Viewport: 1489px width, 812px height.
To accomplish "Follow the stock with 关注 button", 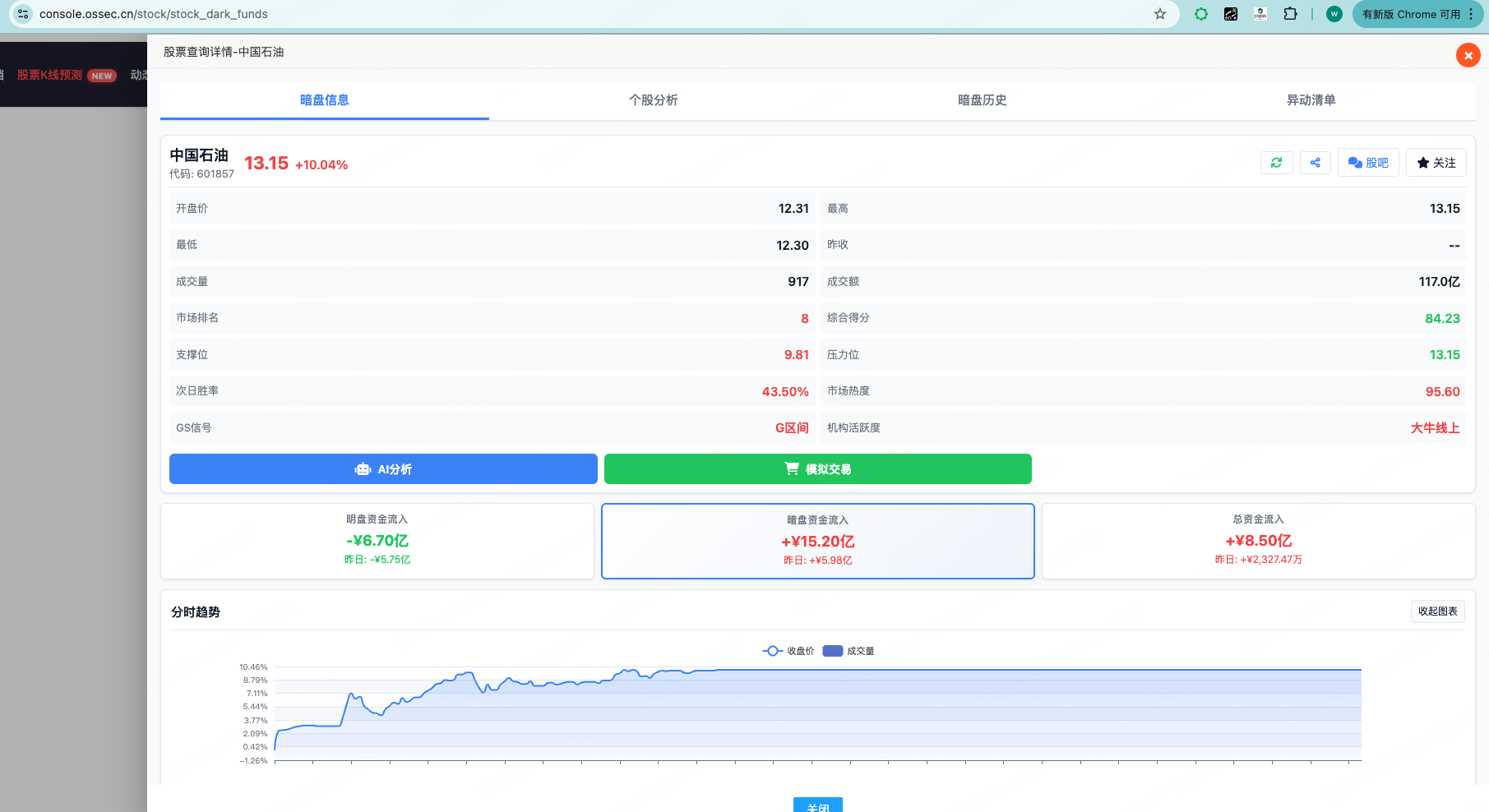I will coord(1436,163).
